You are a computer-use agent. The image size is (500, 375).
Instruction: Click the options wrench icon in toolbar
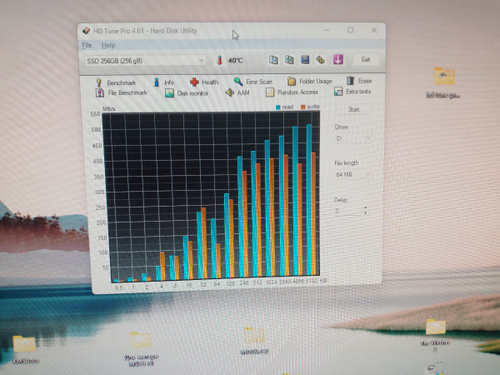(x=321, y=60)
